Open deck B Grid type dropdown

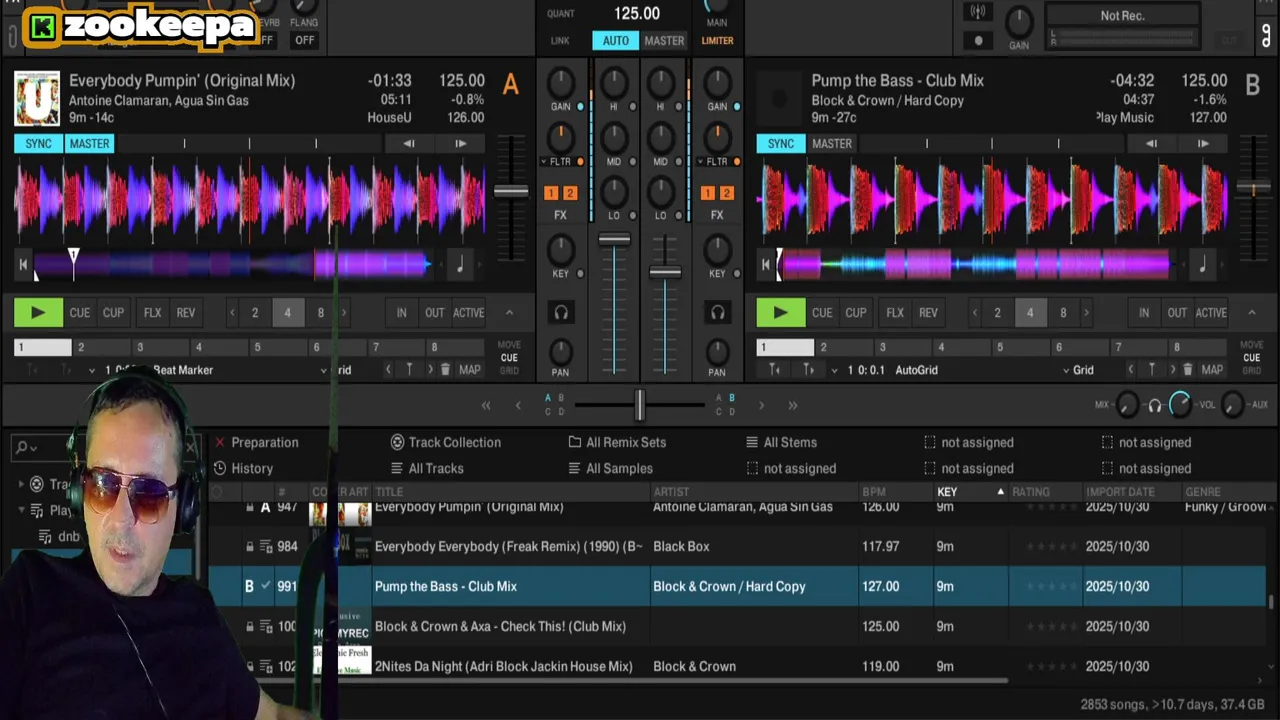pyautogui.click(x=1078, y=370)
